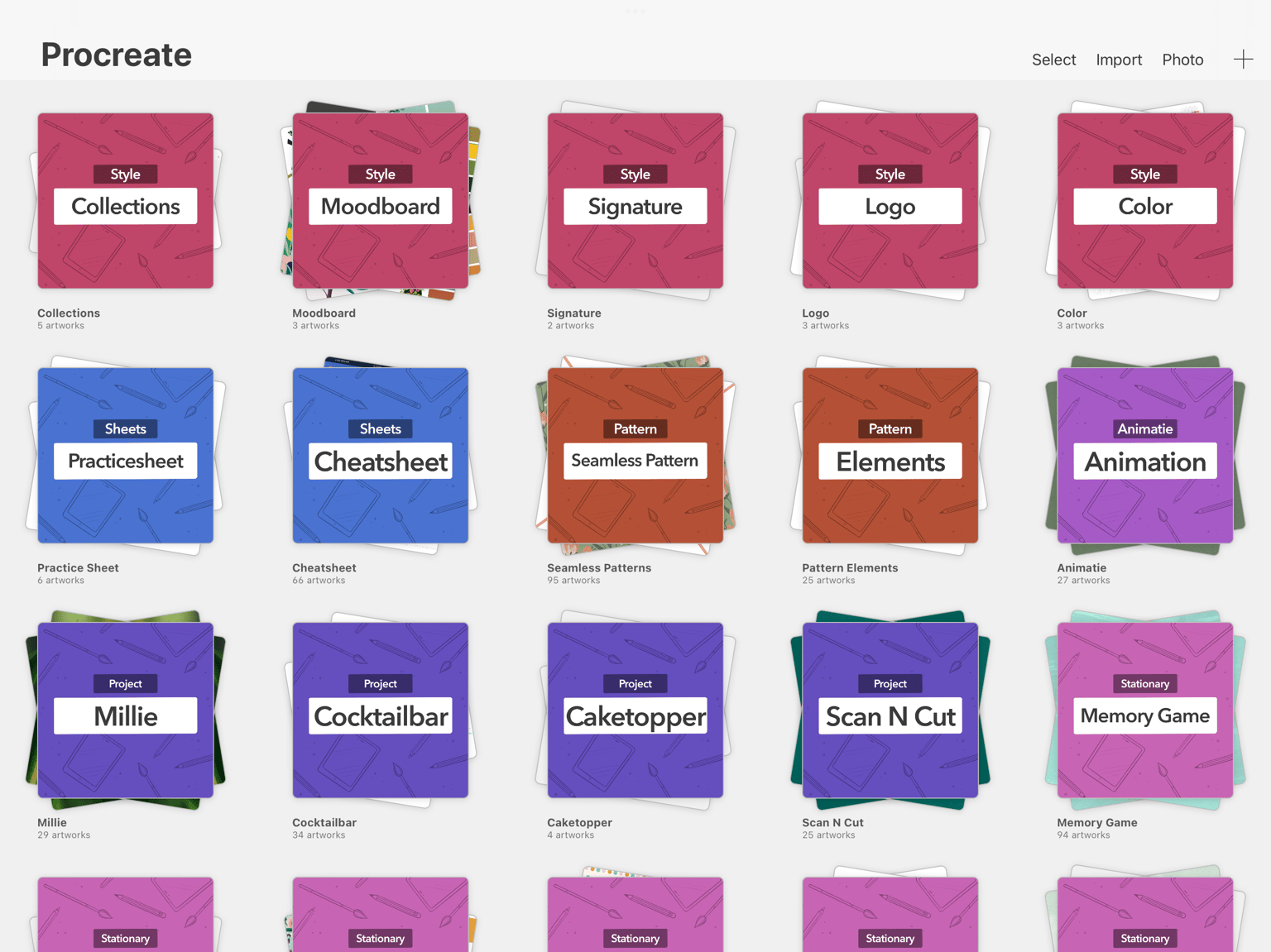
Task: Click the 'Cocktailbar' name label below cover
Action: [324, 822]
